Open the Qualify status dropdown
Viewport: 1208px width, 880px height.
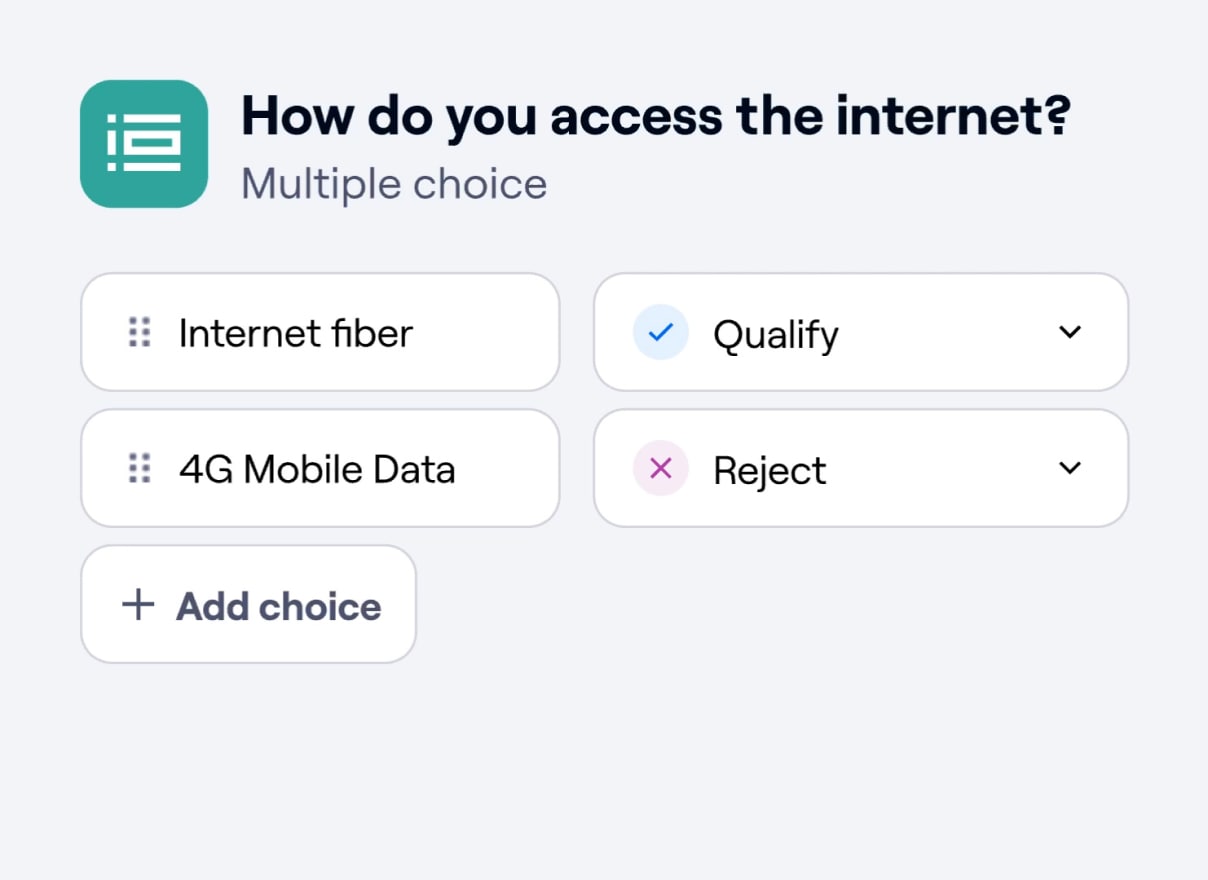coord(860,332)
